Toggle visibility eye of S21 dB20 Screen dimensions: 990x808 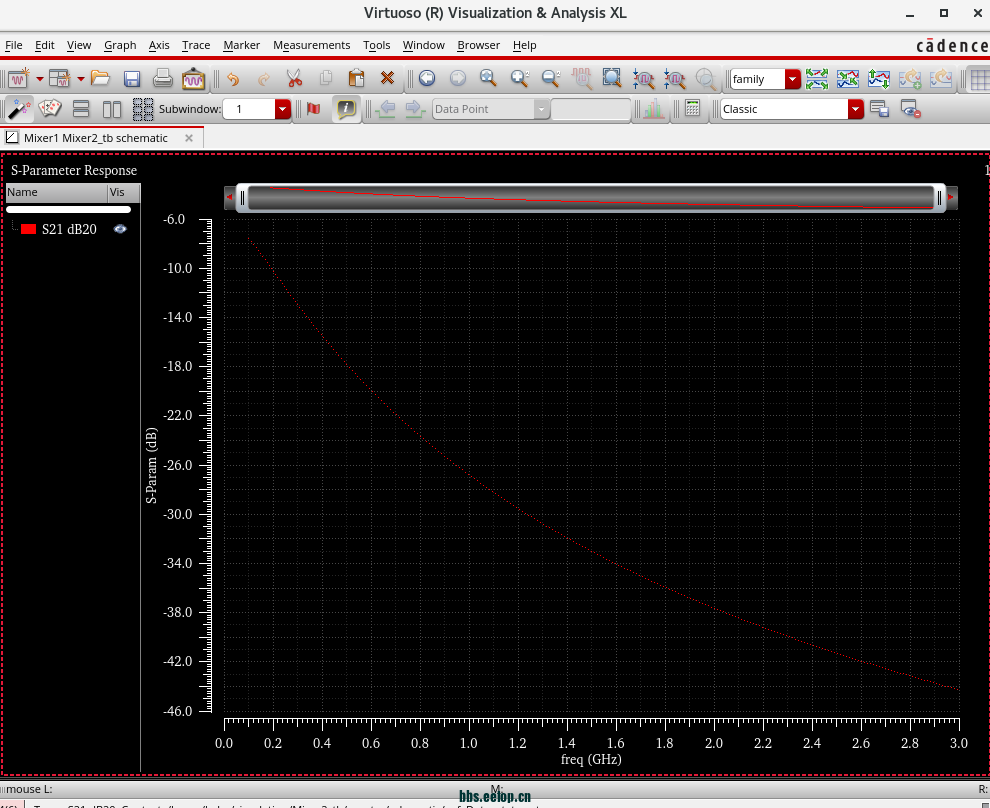tap(120, 229)
